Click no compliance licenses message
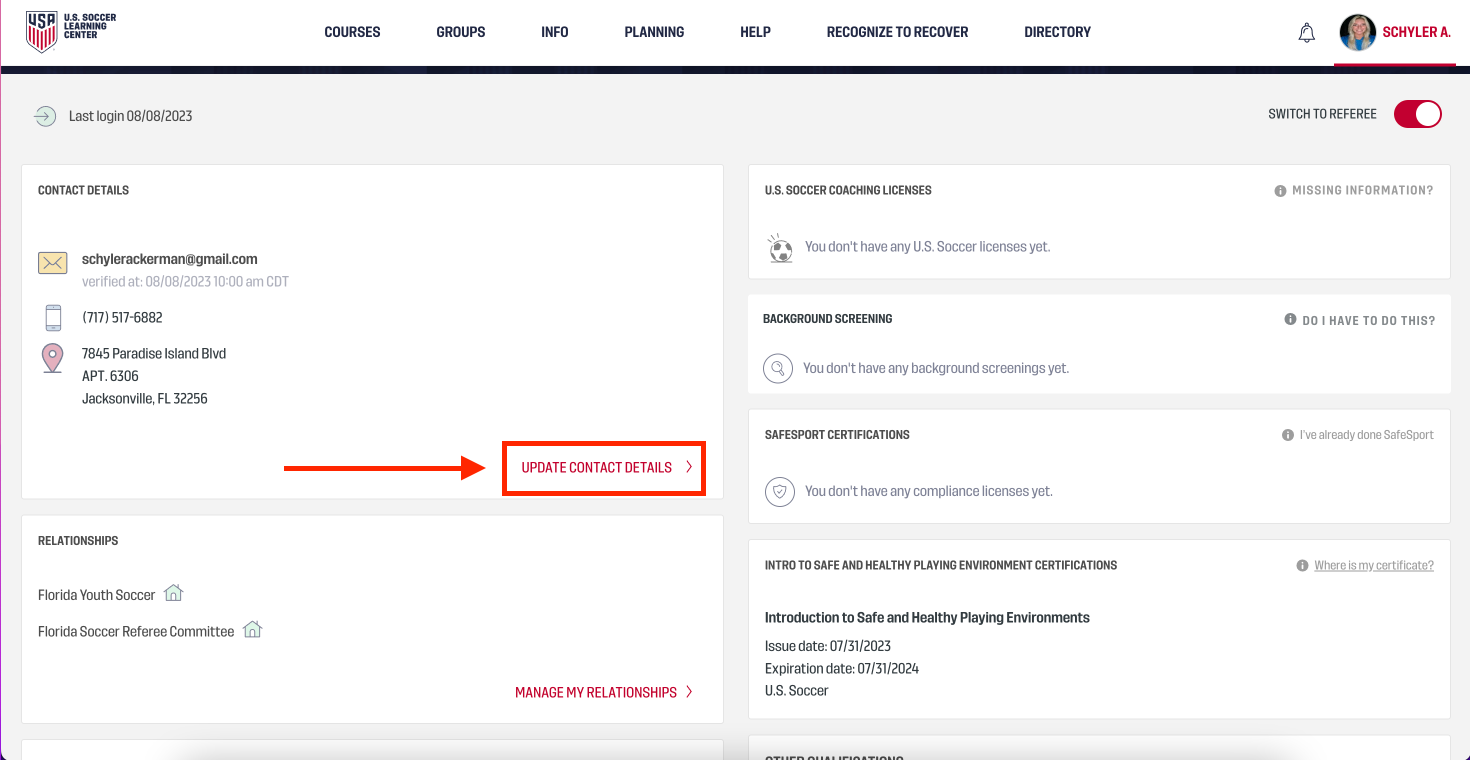The image size is (1470, 760). point(929,492)
